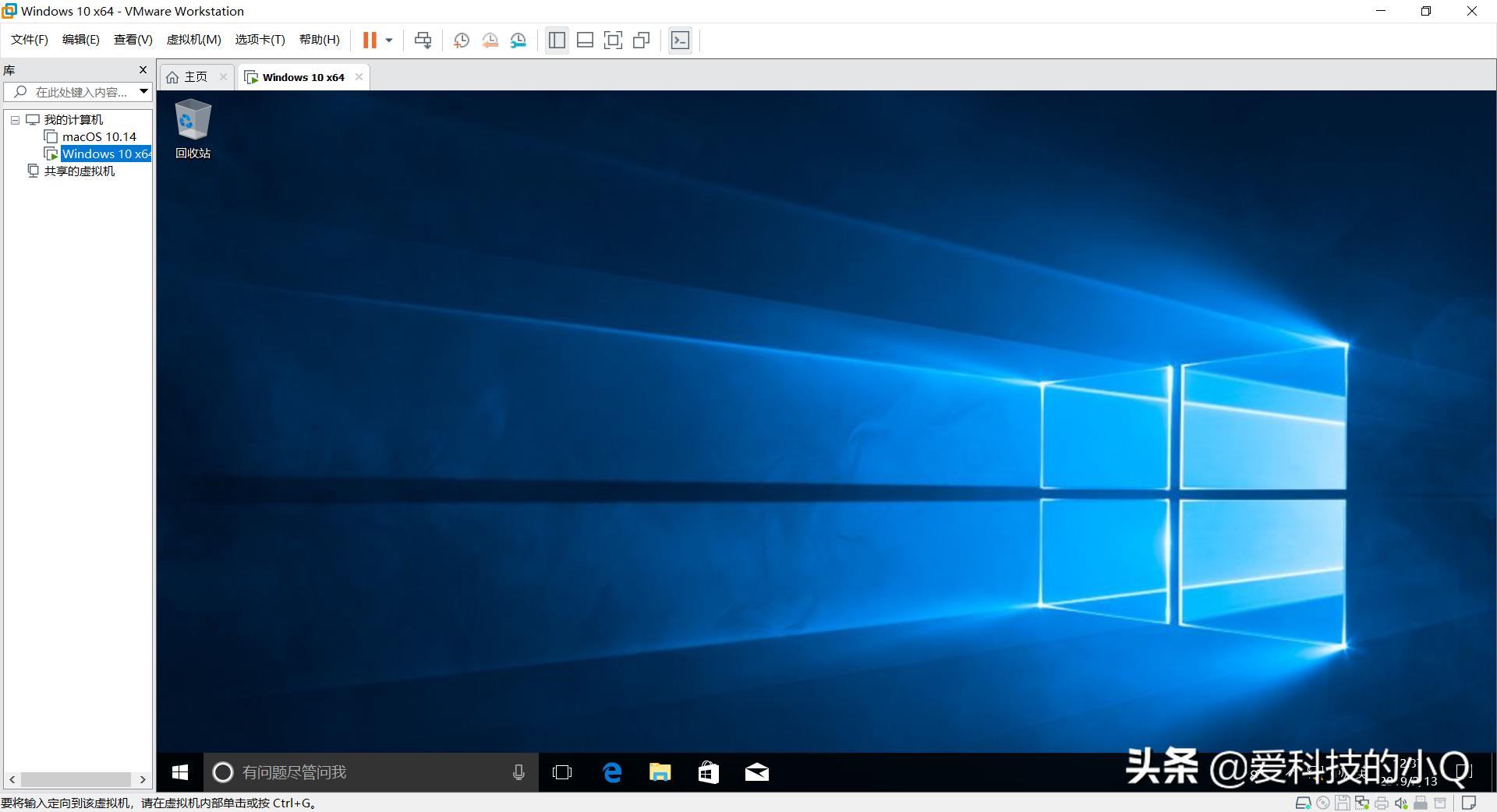The height and width of the screenshot is (812, 1497).
Task: Collapse the 我的计算机 tree node
Action: point(14,119)
